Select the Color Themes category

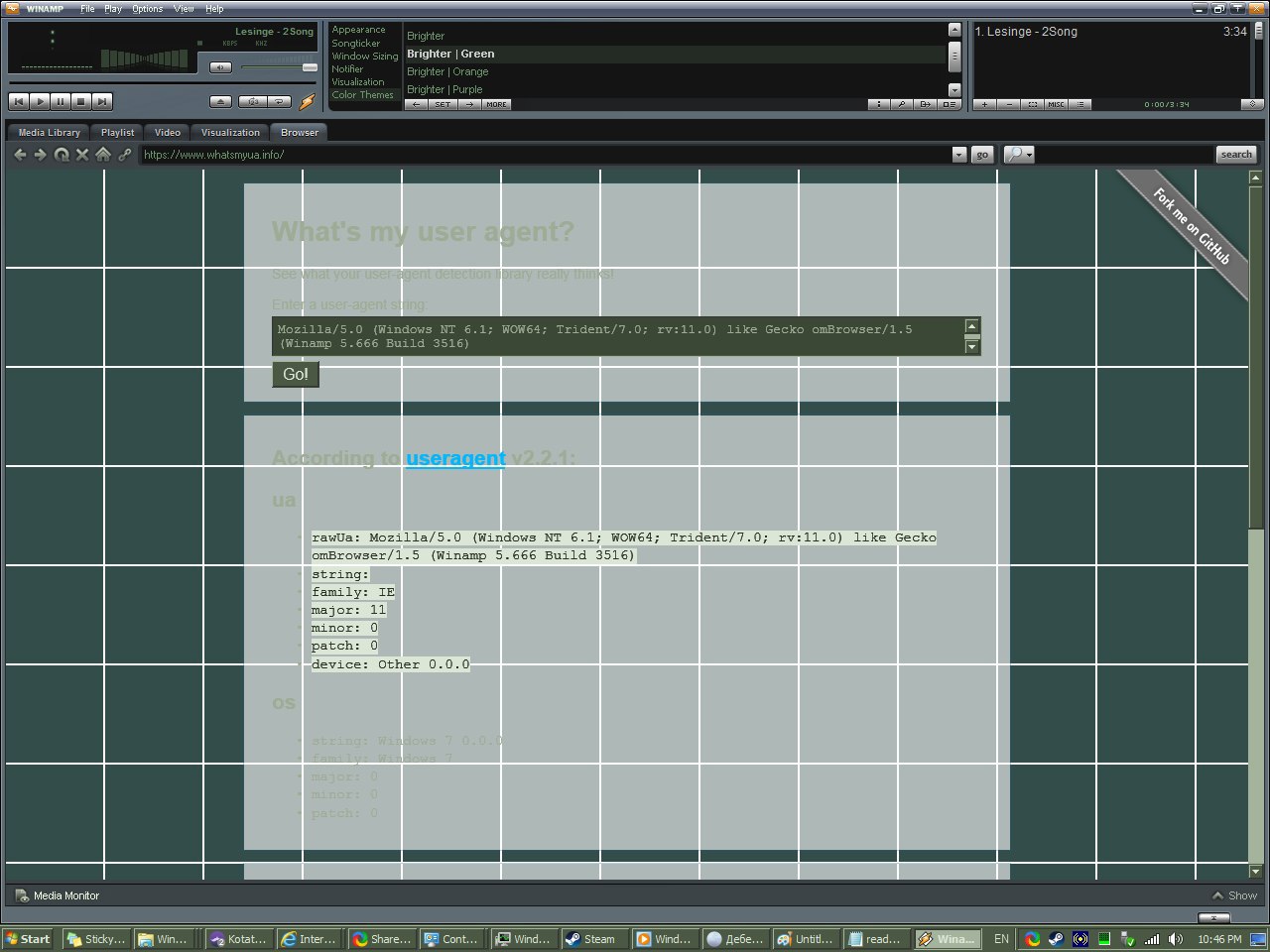362,94
